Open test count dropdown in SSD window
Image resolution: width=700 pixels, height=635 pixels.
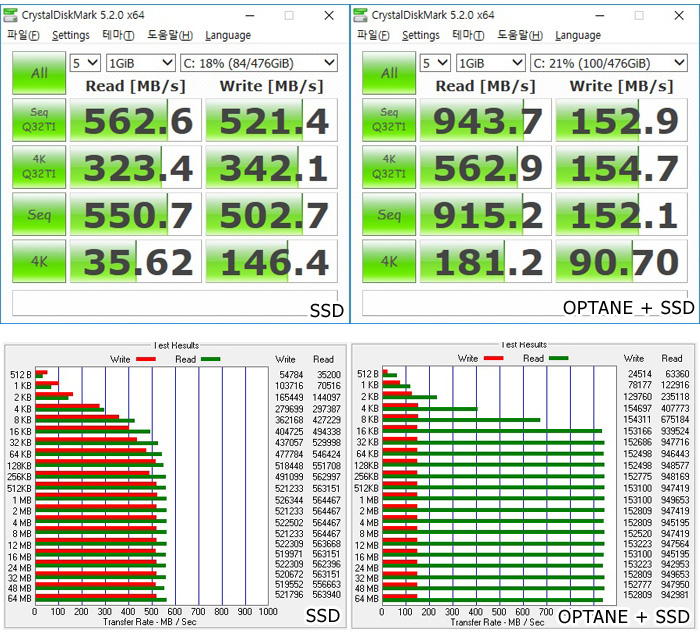85,63
